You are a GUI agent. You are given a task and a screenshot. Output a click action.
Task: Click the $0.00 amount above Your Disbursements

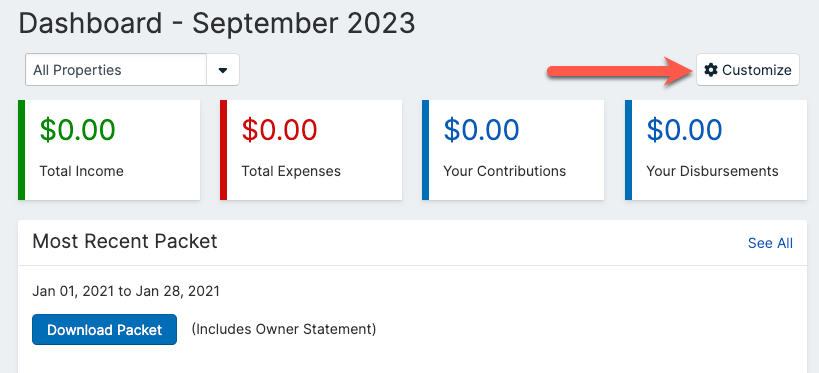click(x=684, y=130)
